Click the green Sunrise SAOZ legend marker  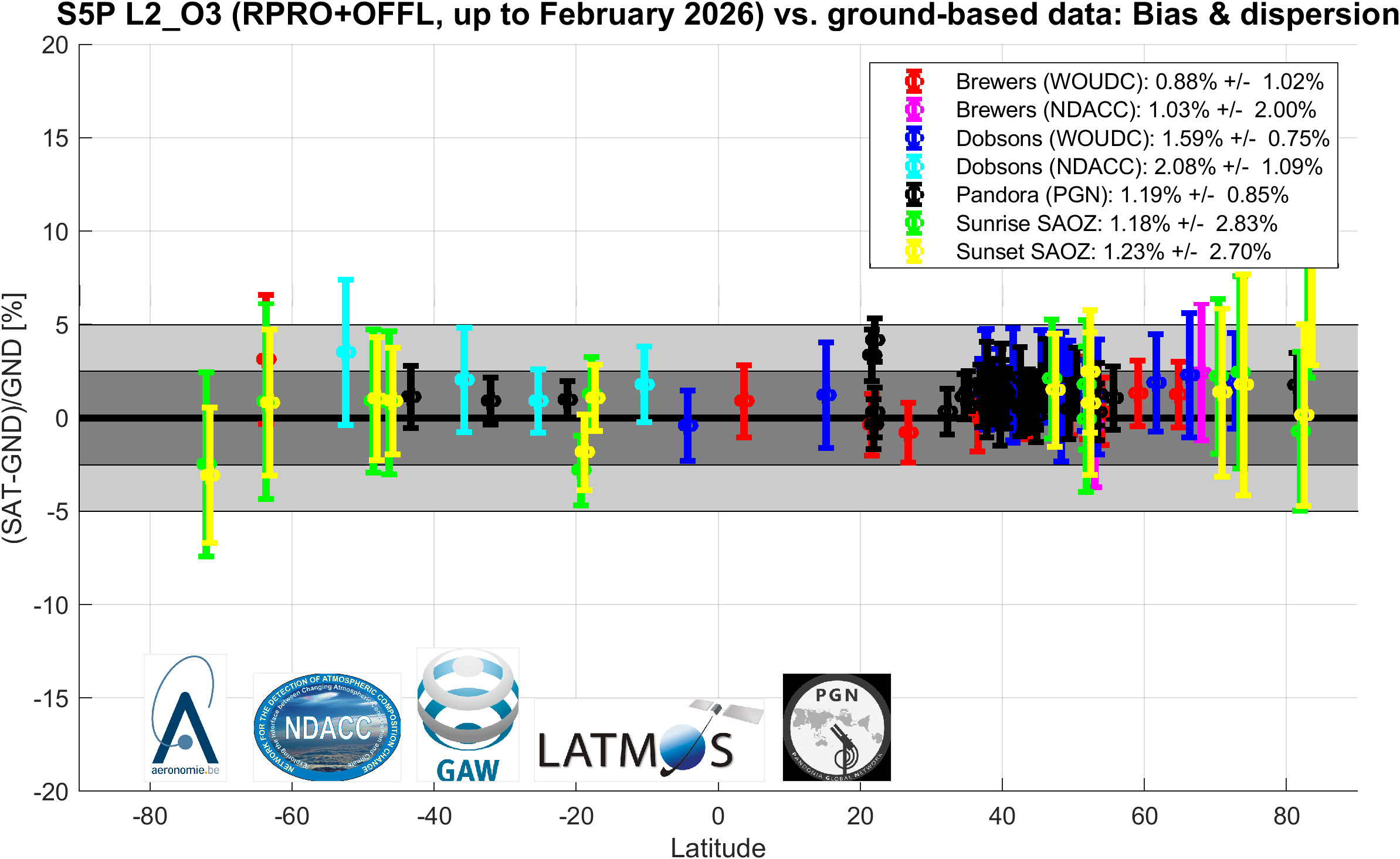point(914,223)
